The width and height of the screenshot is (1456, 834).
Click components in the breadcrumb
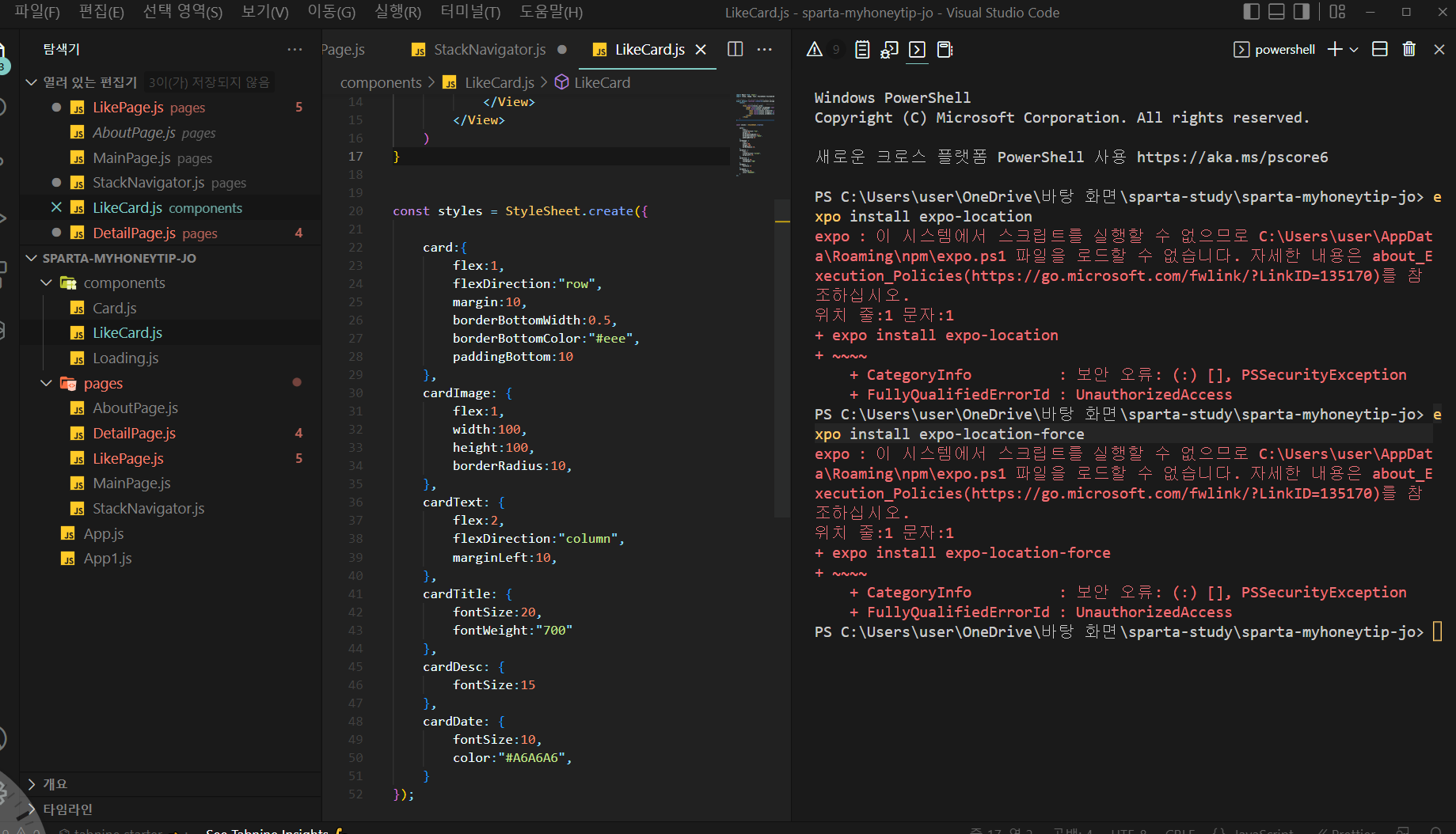[x=381, y=82]
